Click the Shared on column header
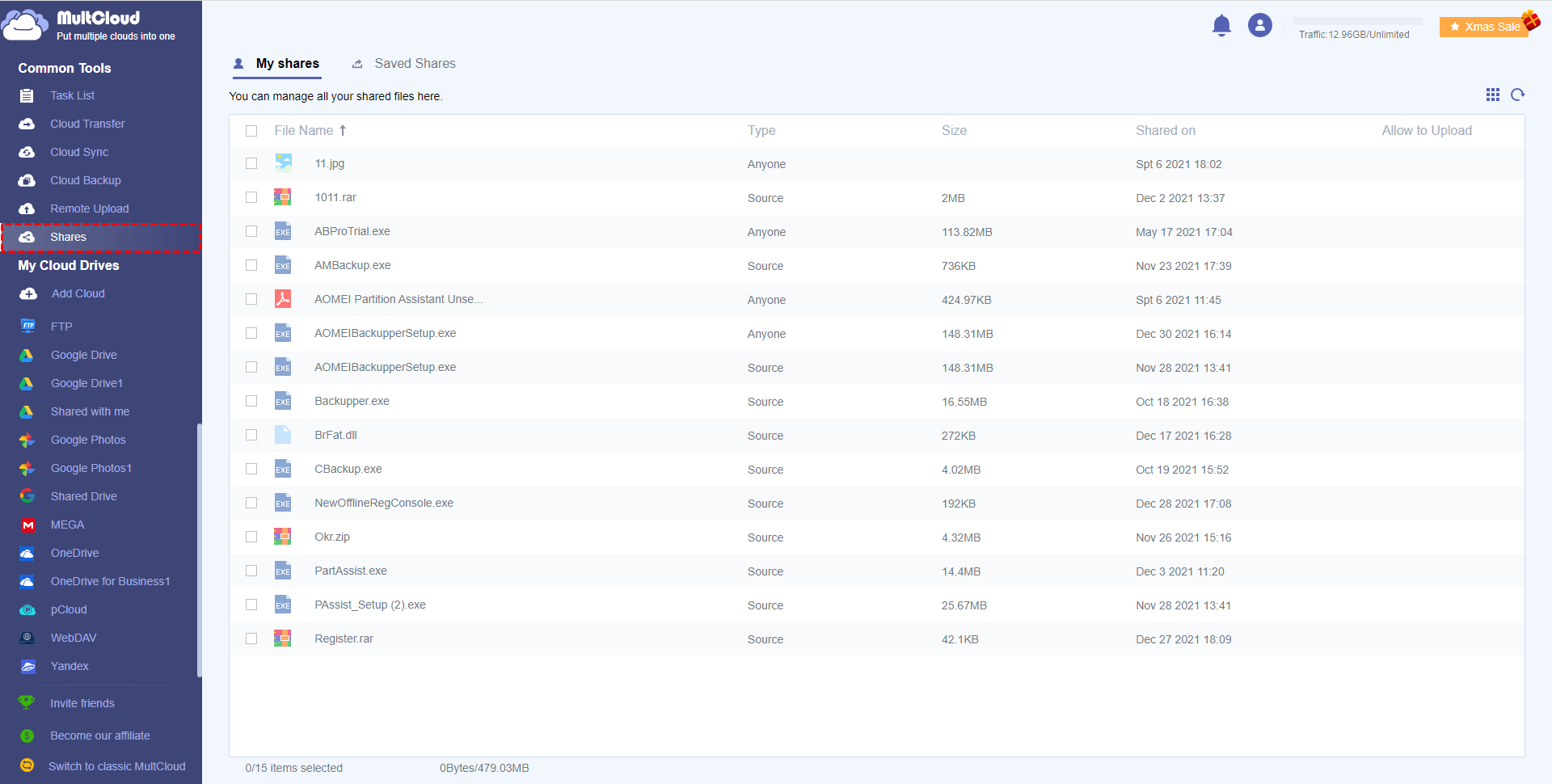1552x784 pixels. (1166, 130)
